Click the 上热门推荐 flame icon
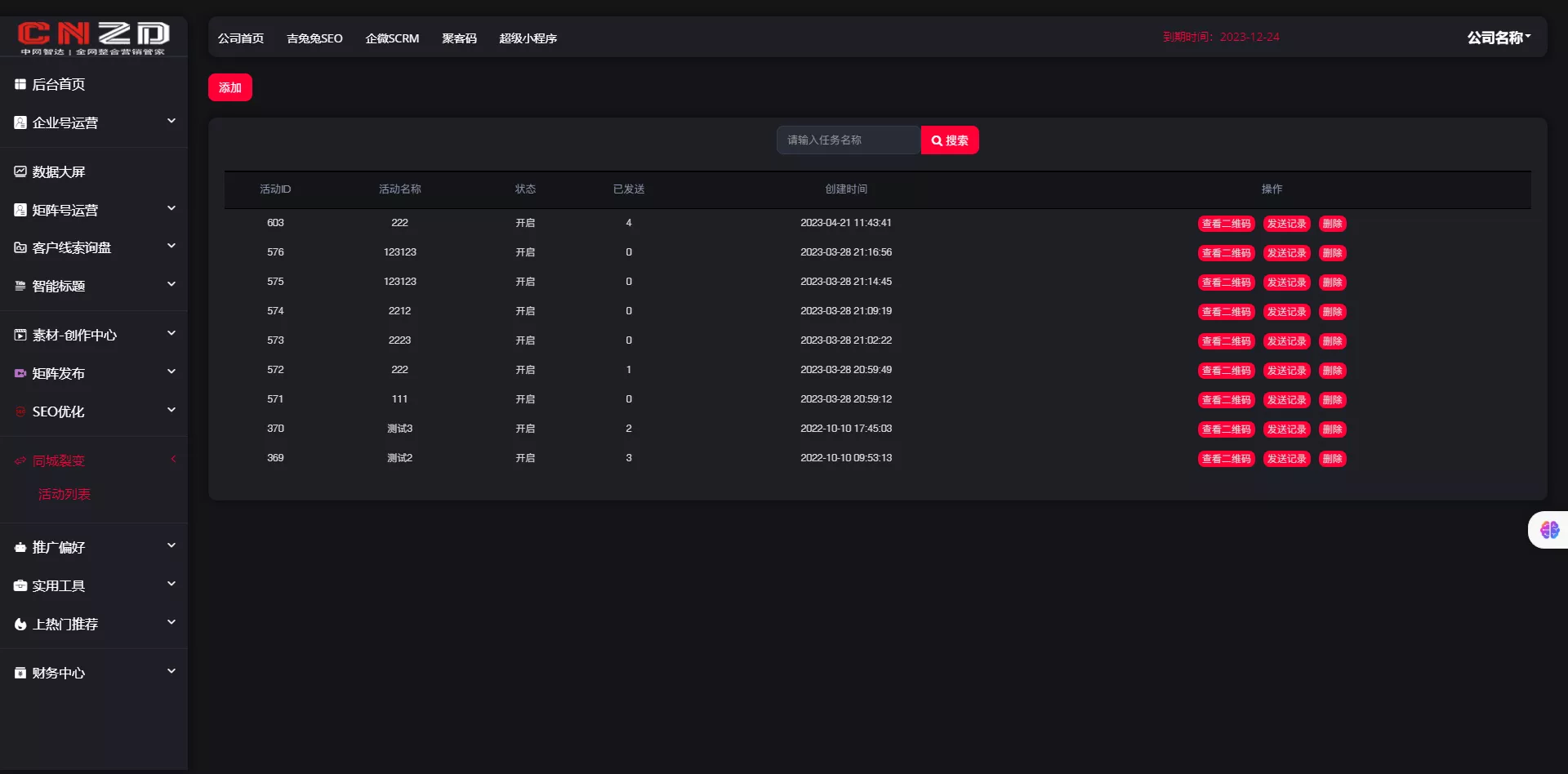 [20, 625]
